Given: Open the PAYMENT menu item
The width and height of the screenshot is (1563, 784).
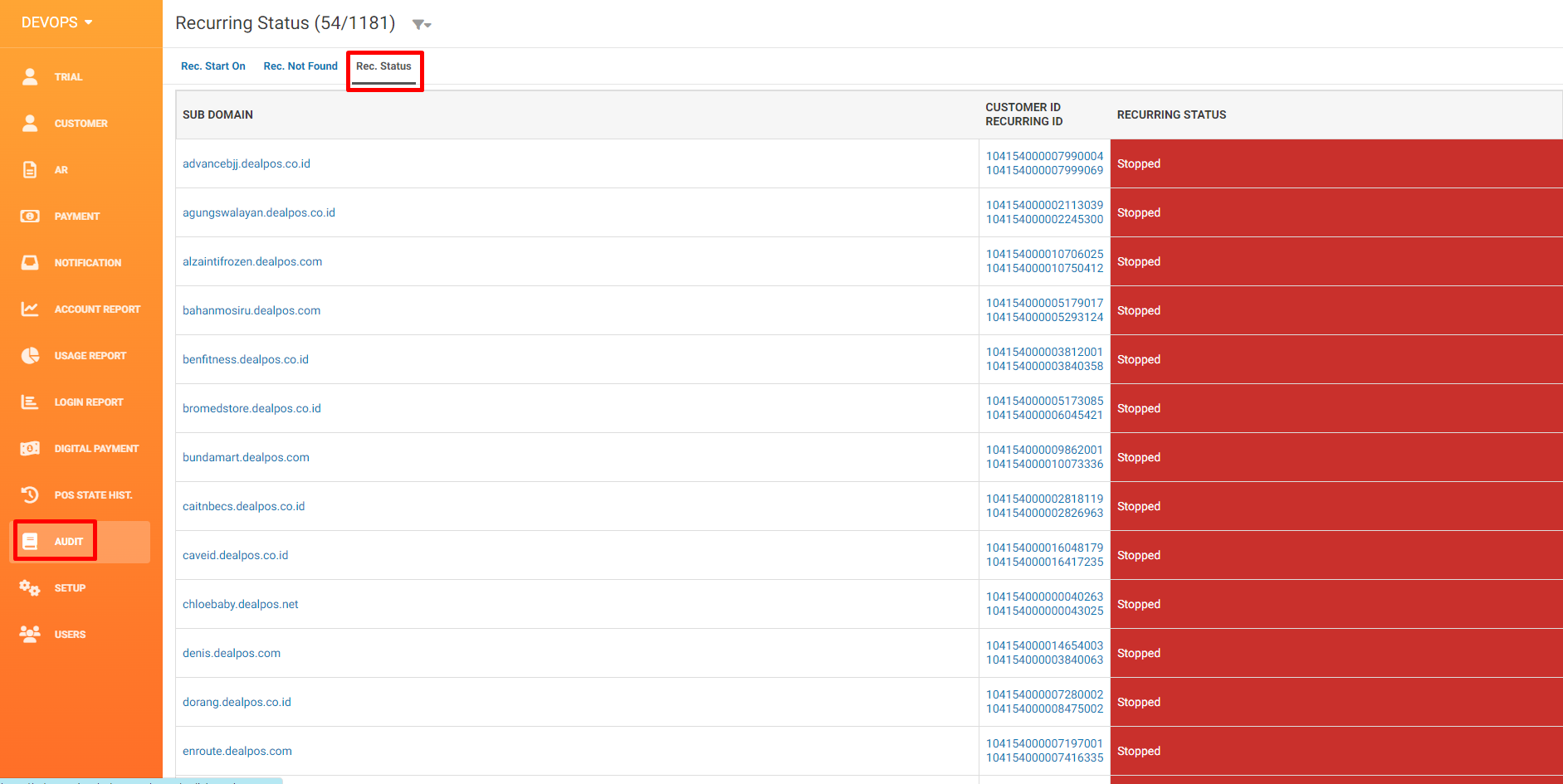Looking at the screenshot, I should pyautogui.click(x=77, y=217).
